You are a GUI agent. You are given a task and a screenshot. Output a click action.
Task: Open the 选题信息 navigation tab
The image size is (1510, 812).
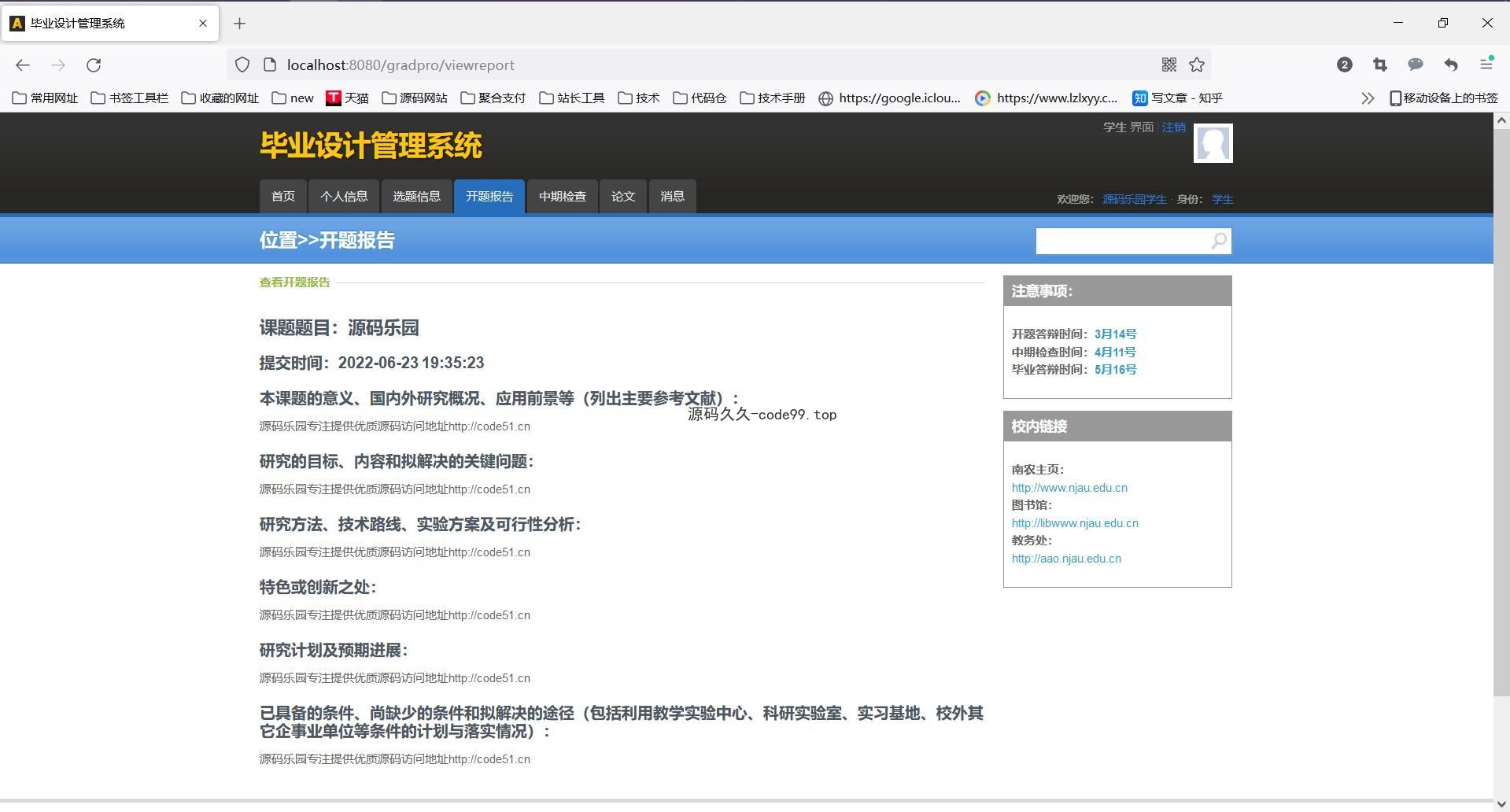pyautogui.click(x=417, y=197)
